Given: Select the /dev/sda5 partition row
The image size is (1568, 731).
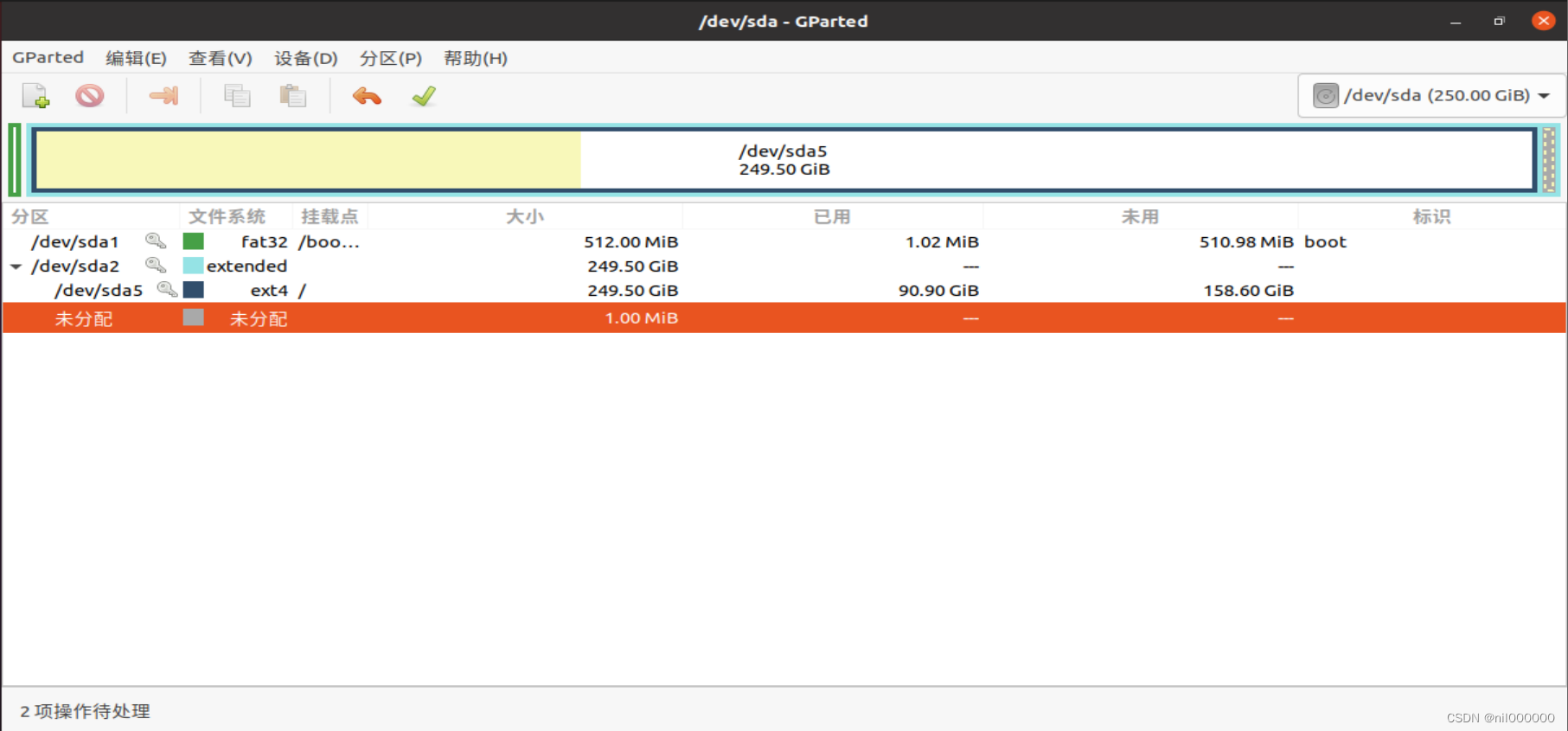Looking at the screenshot, I should pyautogui.click(x=784, y=290).
